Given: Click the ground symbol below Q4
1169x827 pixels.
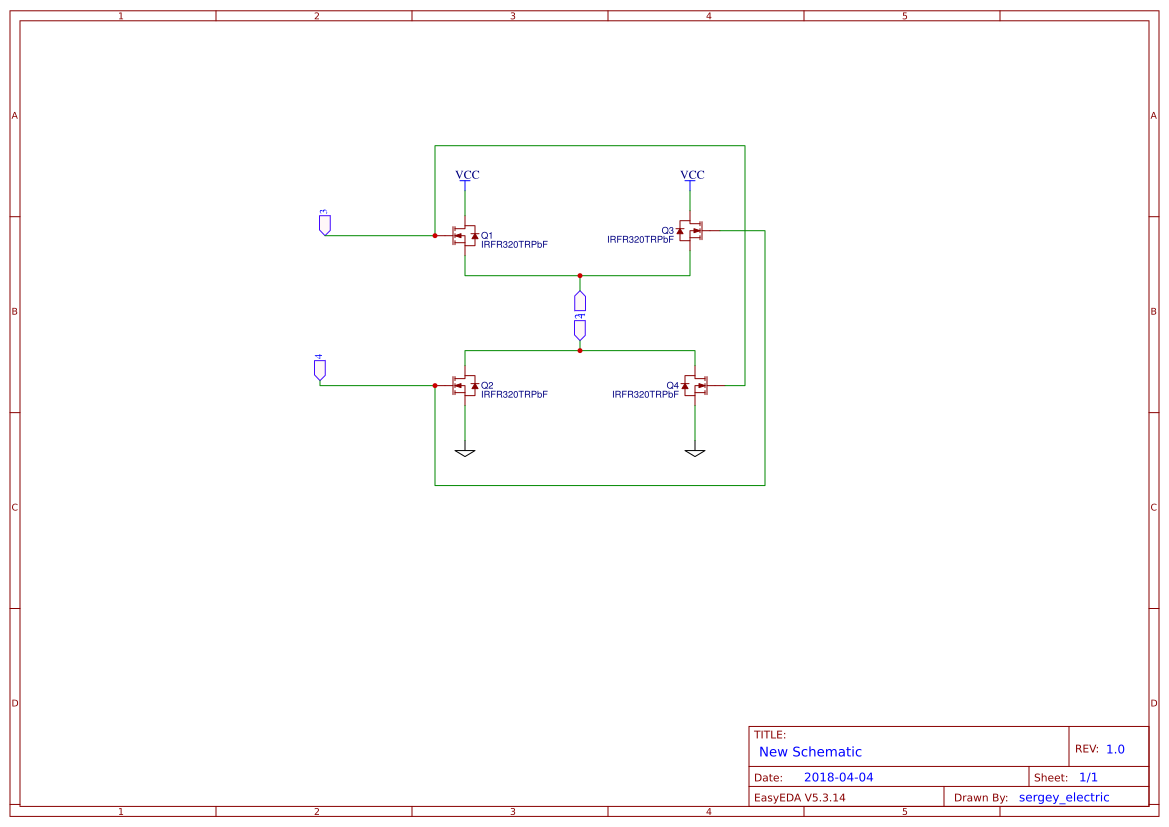Looking at the screenshot, I should [695, 453].
